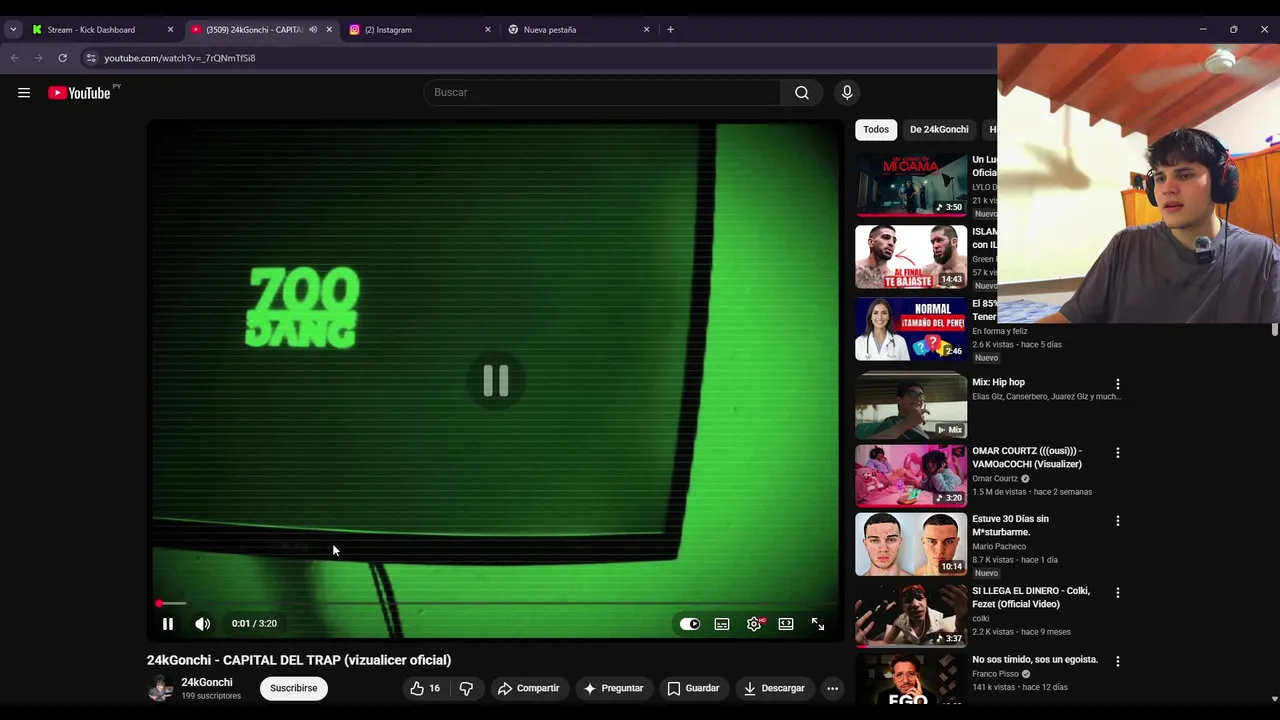Open options menu for Mix: Hip hop
This screenshot has height=720, width=1280.
tap(1117, 384)
